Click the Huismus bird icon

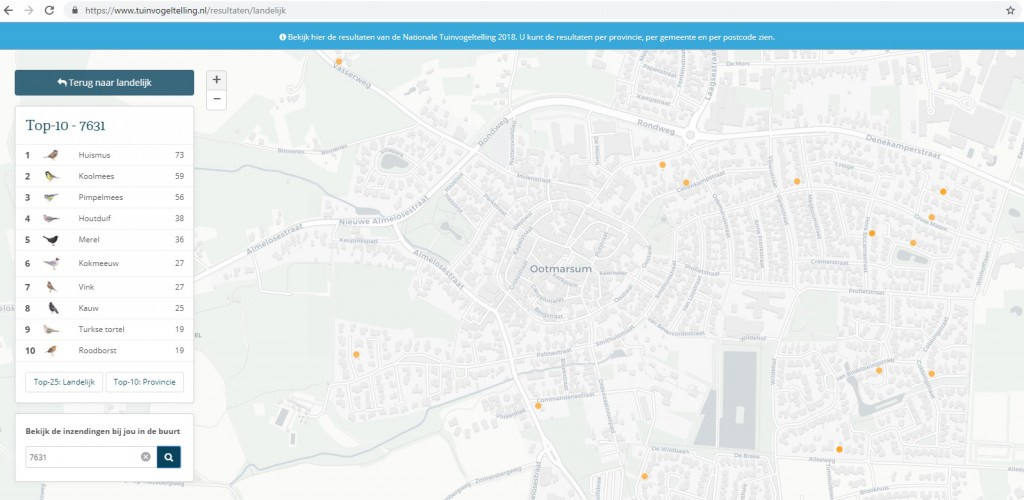[52, 155]
